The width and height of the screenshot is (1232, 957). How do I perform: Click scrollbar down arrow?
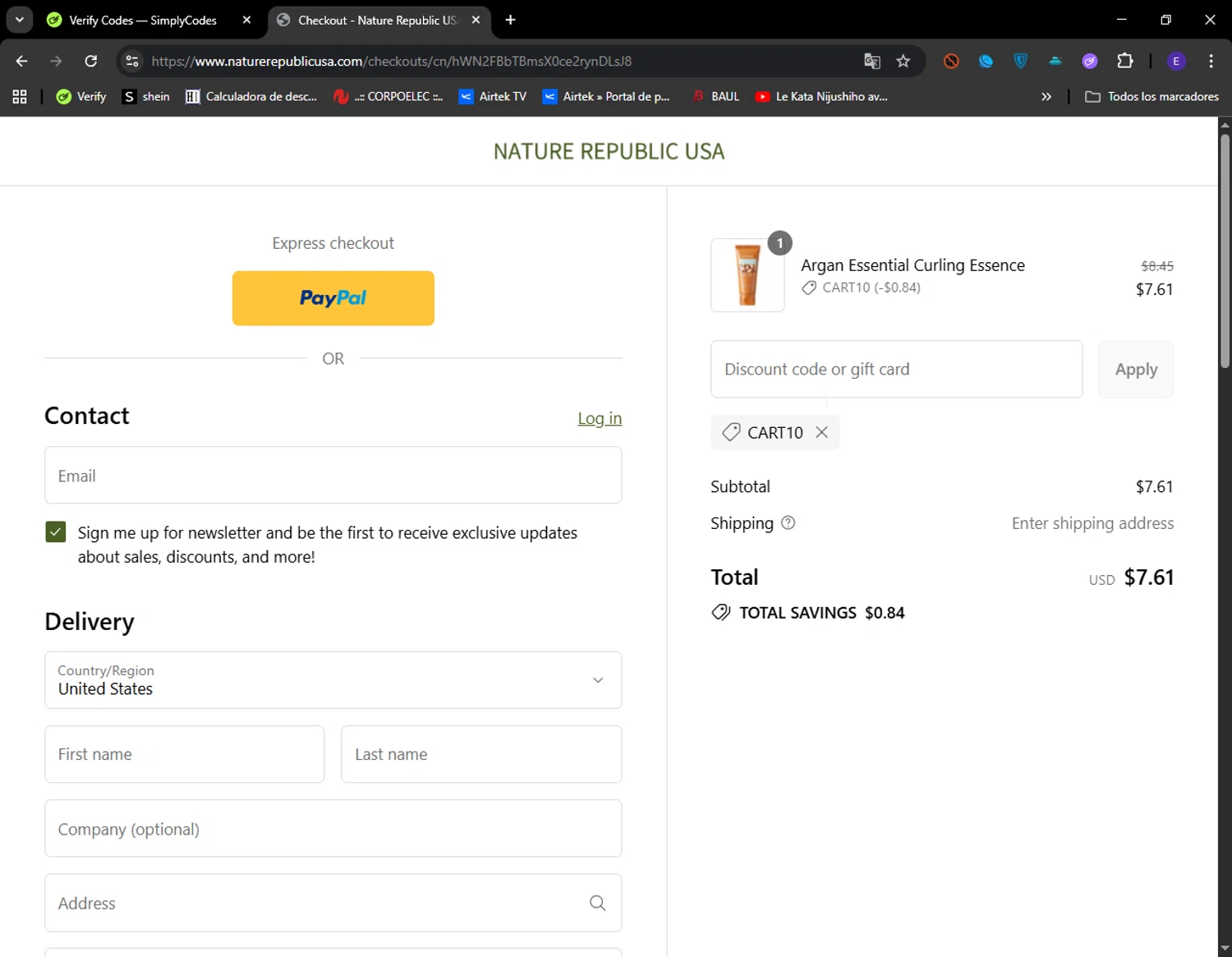pyautogui.click(x=1225, y=949)
